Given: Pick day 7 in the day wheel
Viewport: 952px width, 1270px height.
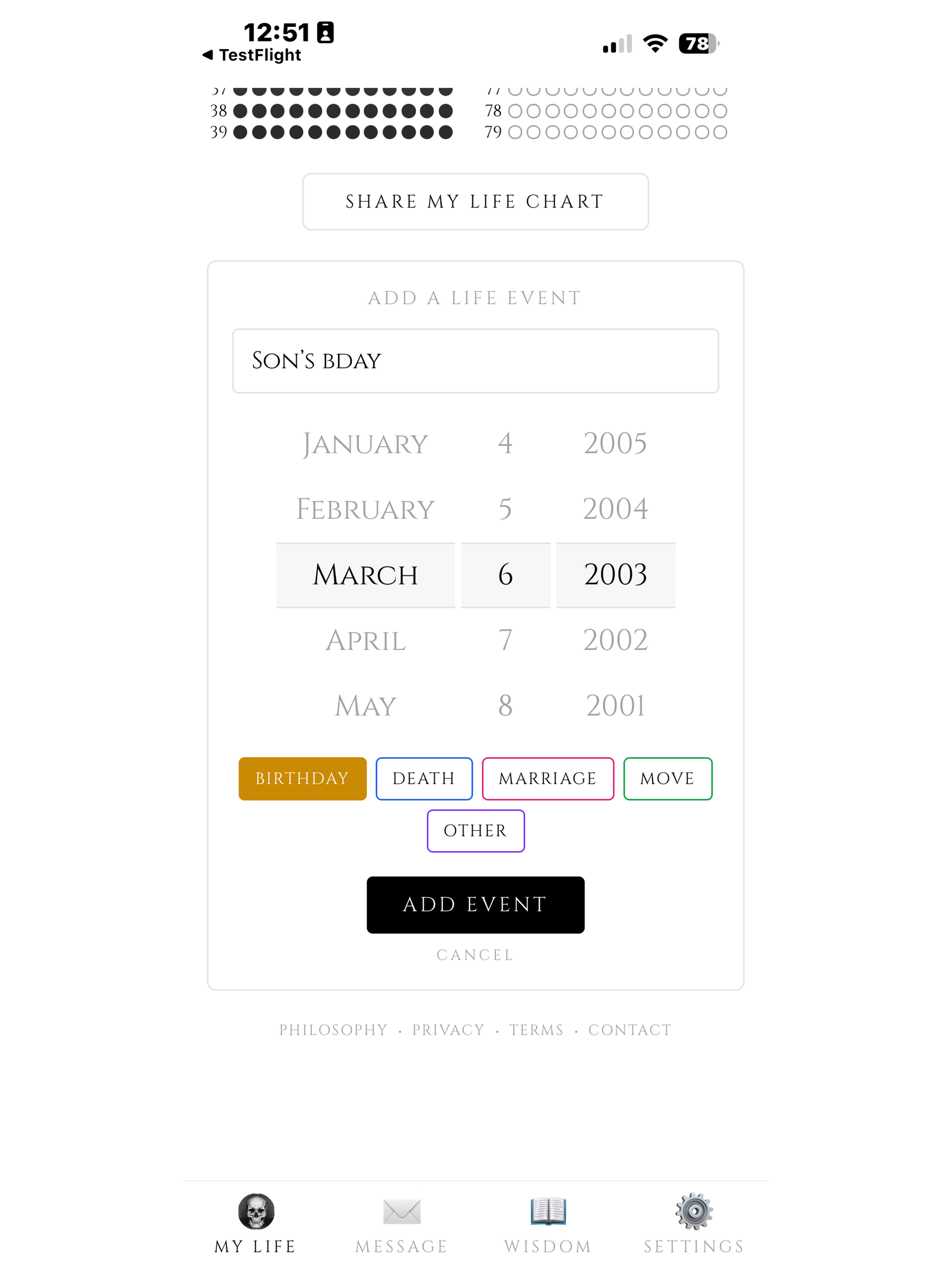Looking at the screenshot, I should [505, 640].
